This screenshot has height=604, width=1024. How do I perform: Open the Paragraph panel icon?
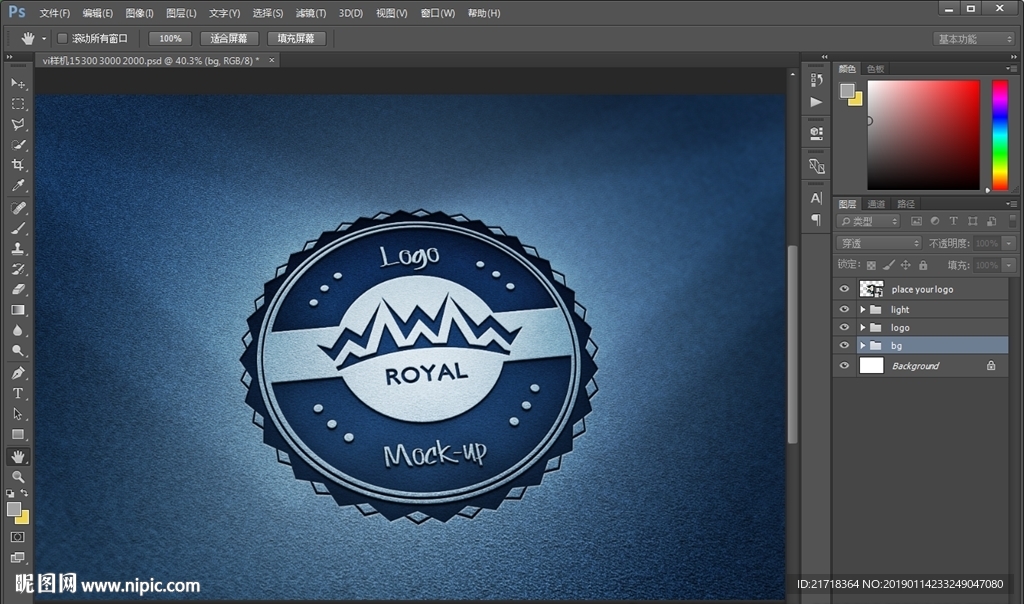click(x=816, y=219)
